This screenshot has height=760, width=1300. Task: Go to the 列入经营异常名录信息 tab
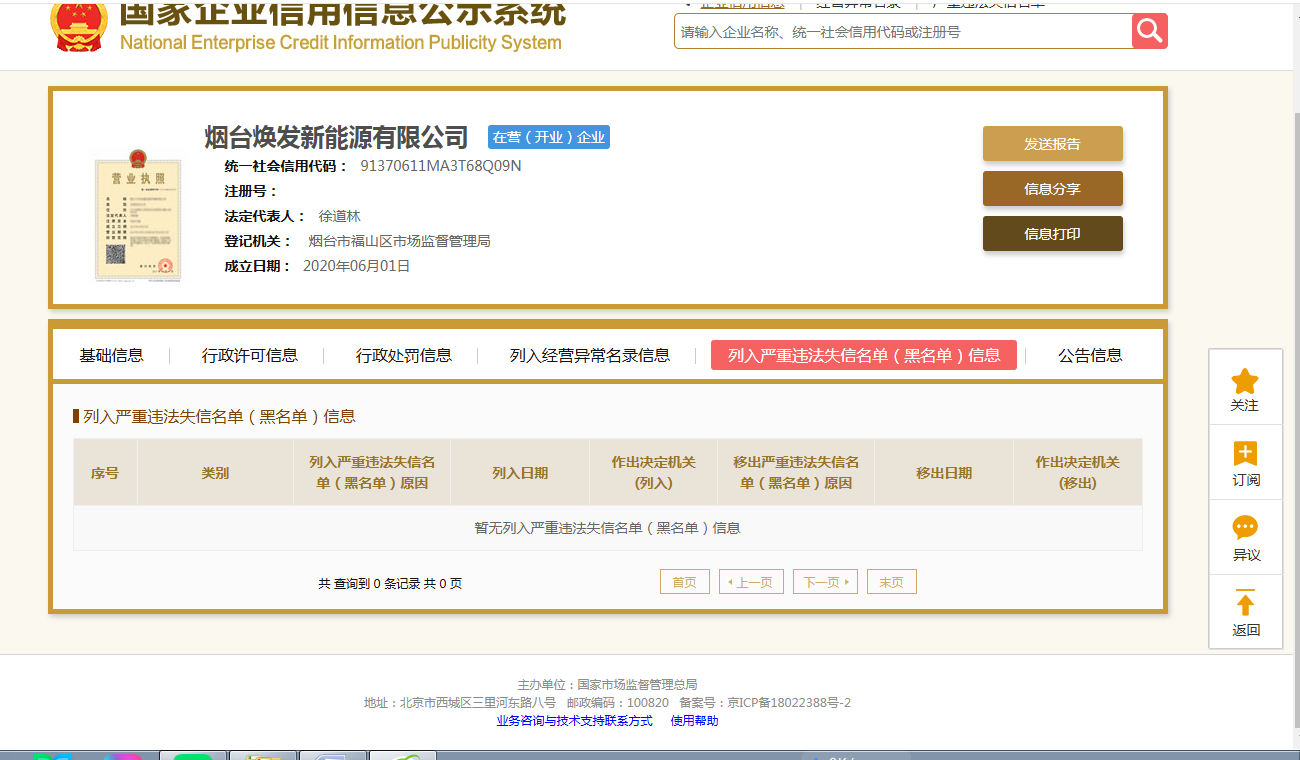(x=590, y=355)
